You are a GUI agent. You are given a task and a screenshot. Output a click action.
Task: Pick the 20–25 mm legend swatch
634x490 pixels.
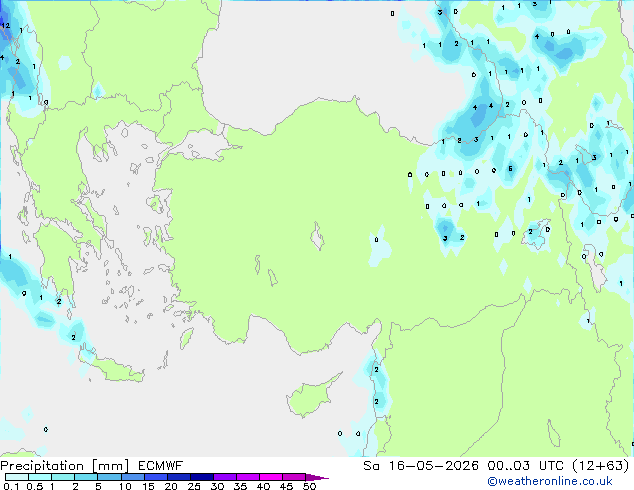coord(179,477)
